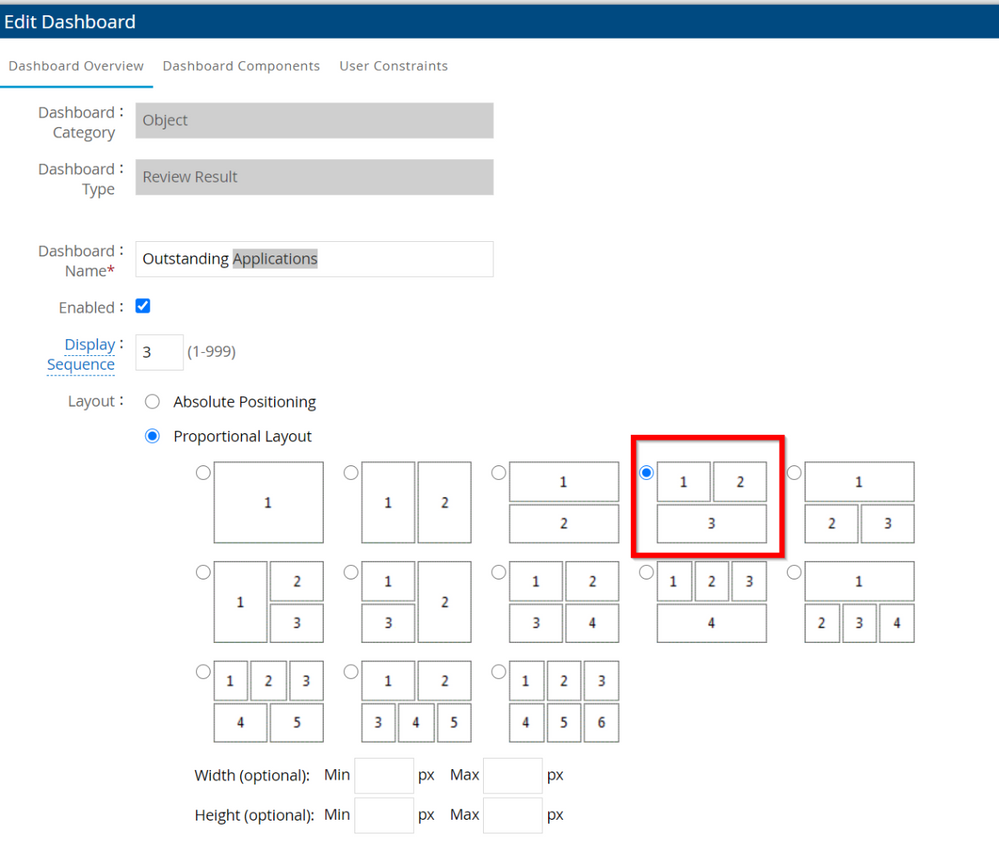The width and height of the screenshot is (999, 868).
Task: Click the Dashboard Name text field
Action: click(x=314, y=259)
